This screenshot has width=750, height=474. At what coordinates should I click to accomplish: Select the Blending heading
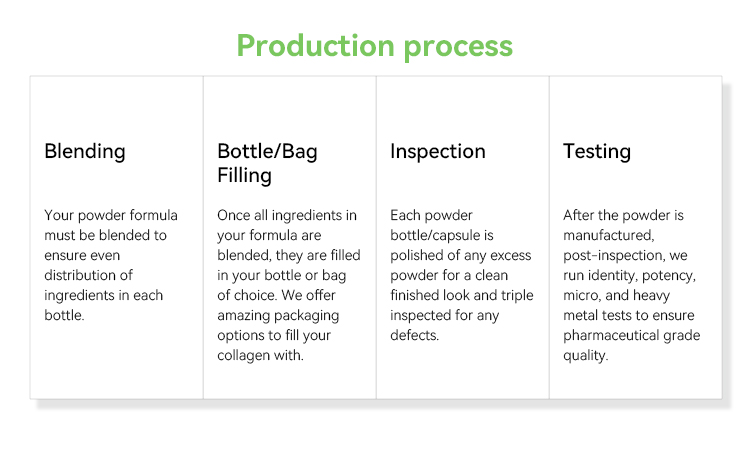pyautogui.click(x=85, y=152)
